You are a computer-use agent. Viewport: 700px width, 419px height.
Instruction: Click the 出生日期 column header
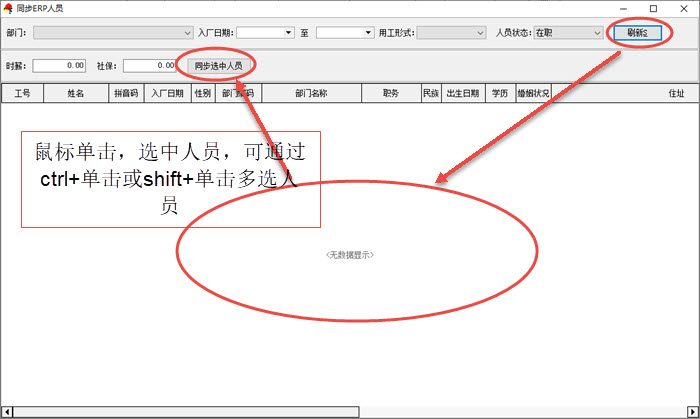point(463,93)
